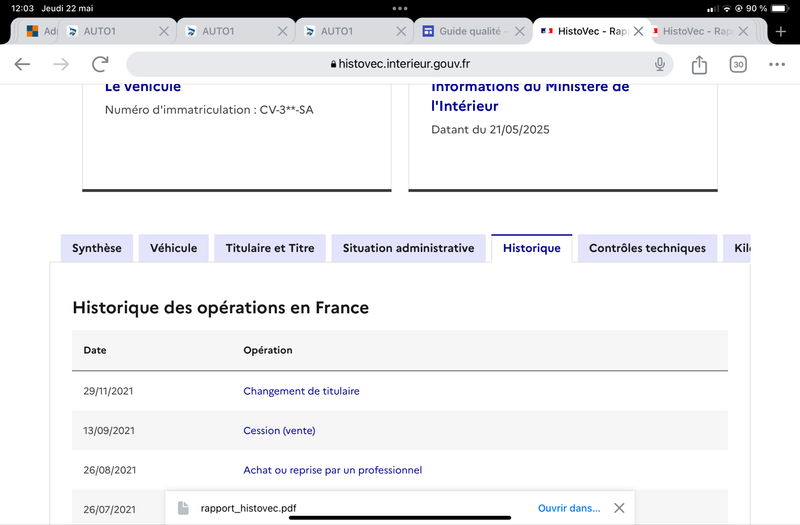Click the Changement de titulaire operation
The height and width of the screenshot is (525, 800).
[x=301, y=391]
